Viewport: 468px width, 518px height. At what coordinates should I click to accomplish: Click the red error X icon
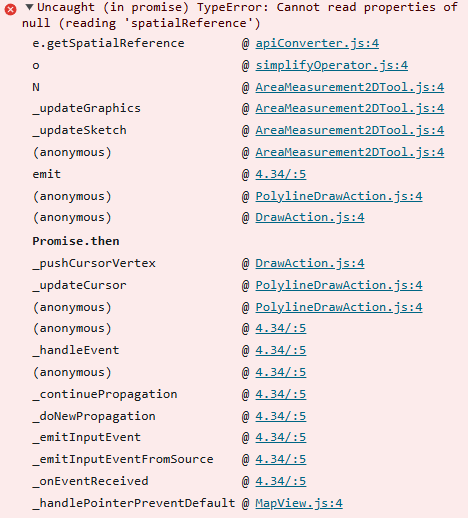(x=10, y=9)
